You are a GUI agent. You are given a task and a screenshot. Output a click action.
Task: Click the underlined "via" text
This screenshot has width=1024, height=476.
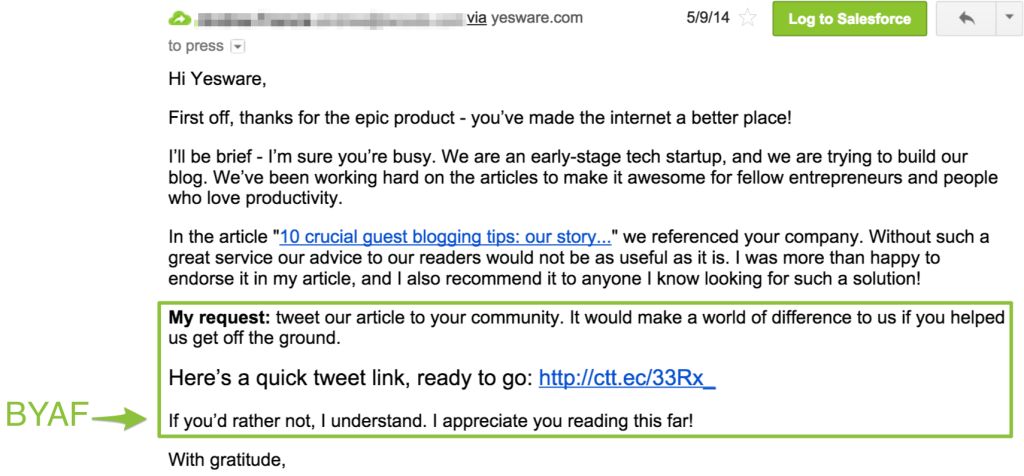click(x=476, y=18)
